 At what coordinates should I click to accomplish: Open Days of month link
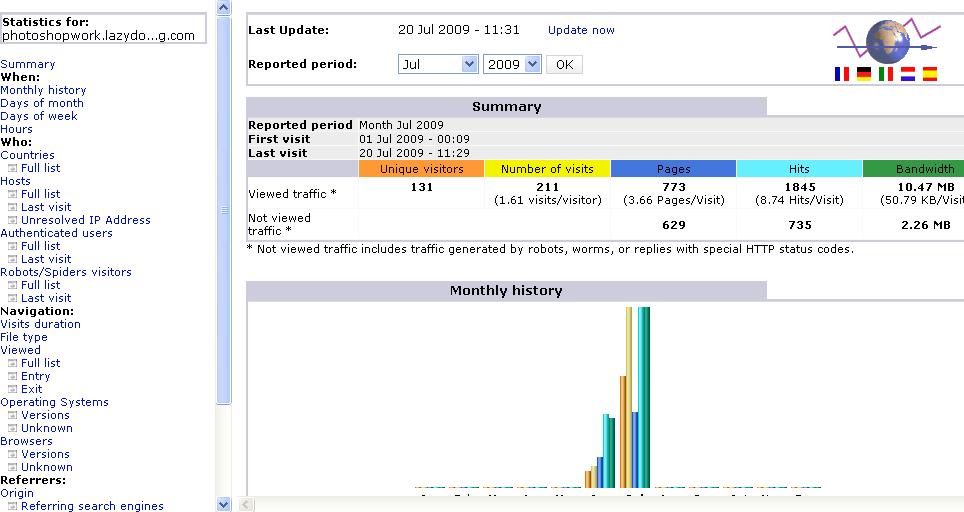point(42,103)
